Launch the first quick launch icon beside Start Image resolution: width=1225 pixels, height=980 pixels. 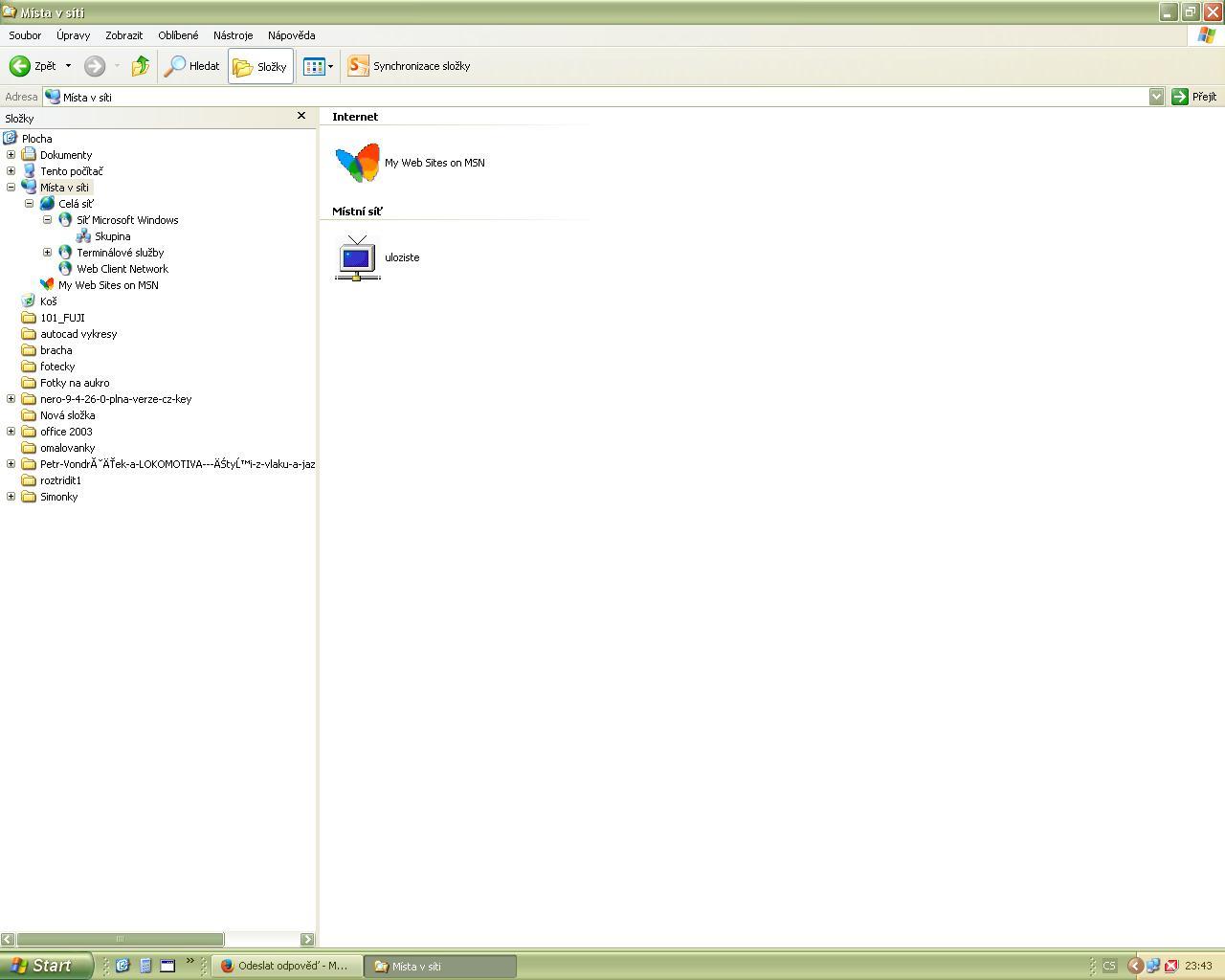click(122, 966)
